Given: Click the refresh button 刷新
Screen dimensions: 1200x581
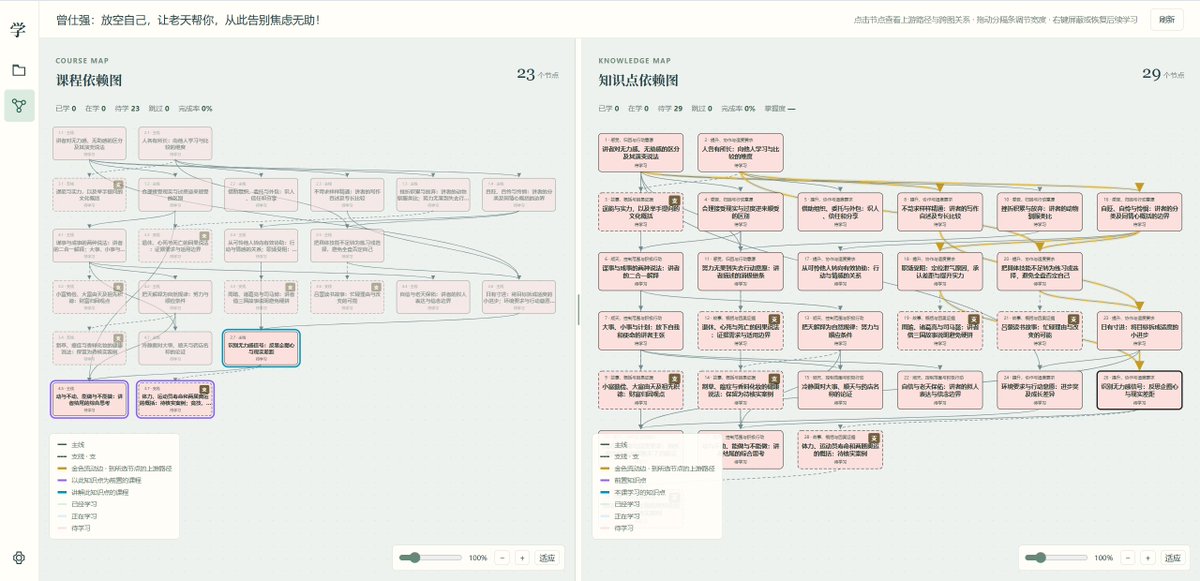Looking at the screenshot, I should [1167, 19].
